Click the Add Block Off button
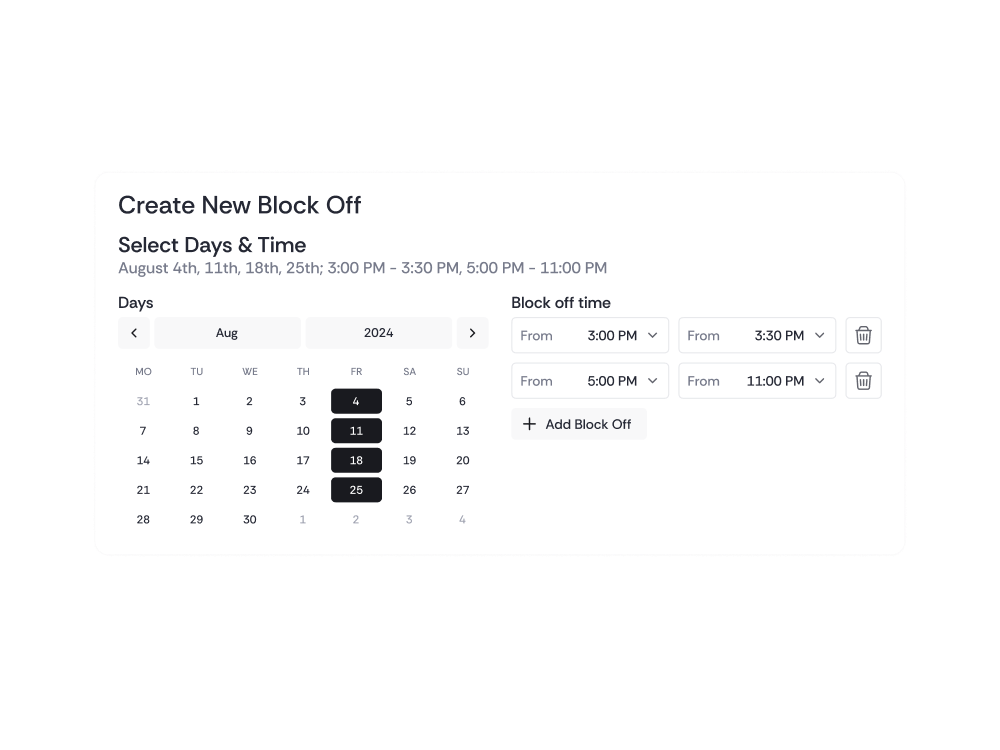This screenshot has width=1000, height=750. point(578,424)
